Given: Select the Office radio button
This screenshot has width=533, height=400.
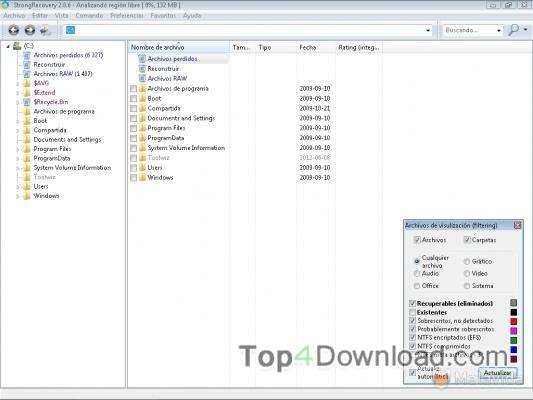Looking at the screenshot, I should [417, 286].
